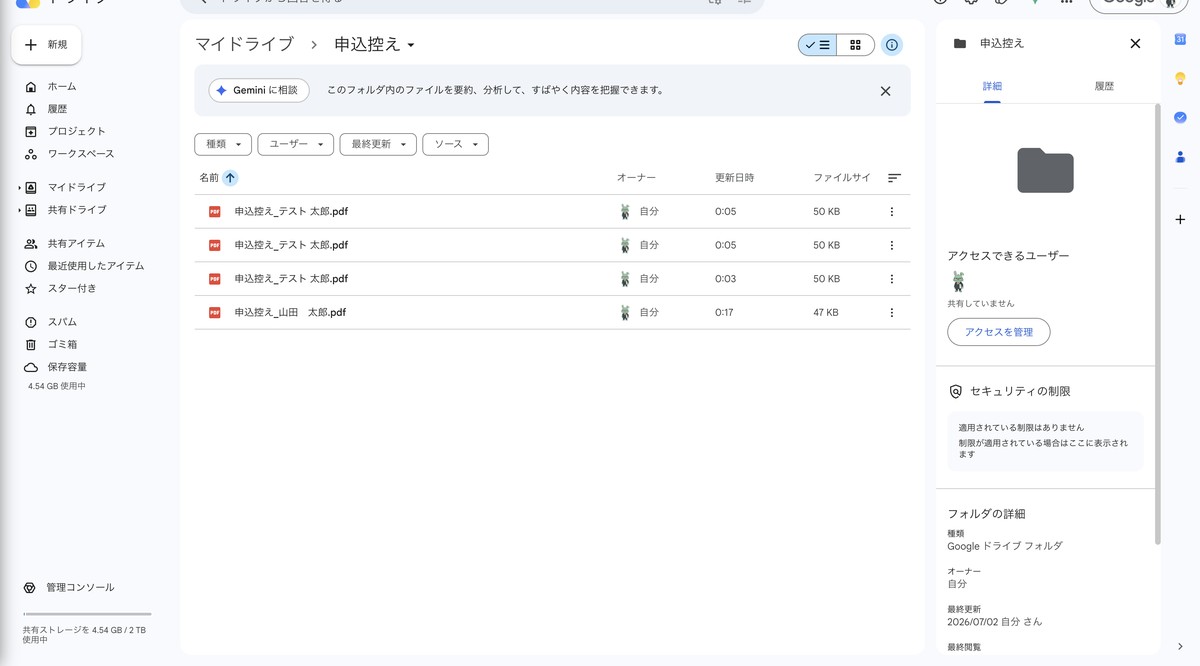Screen dimensions: 1200x666
Task: Open 申込控え breadcrumb dropdown menu
Action: [375, 45]
